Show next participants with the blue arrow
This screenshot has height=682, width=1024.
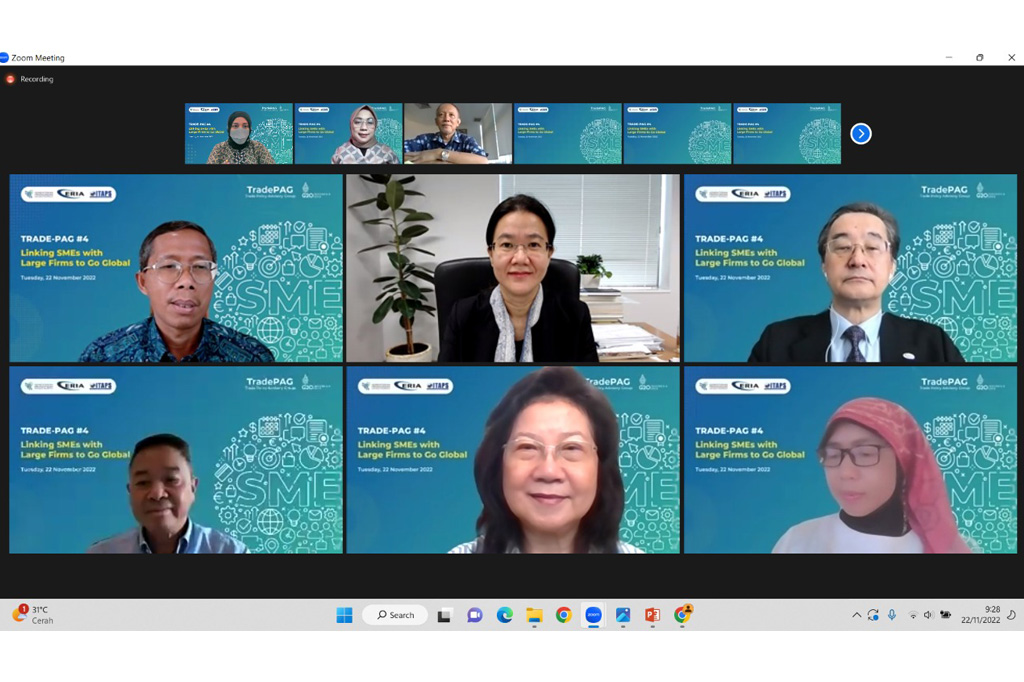click(x=861, y=134)
